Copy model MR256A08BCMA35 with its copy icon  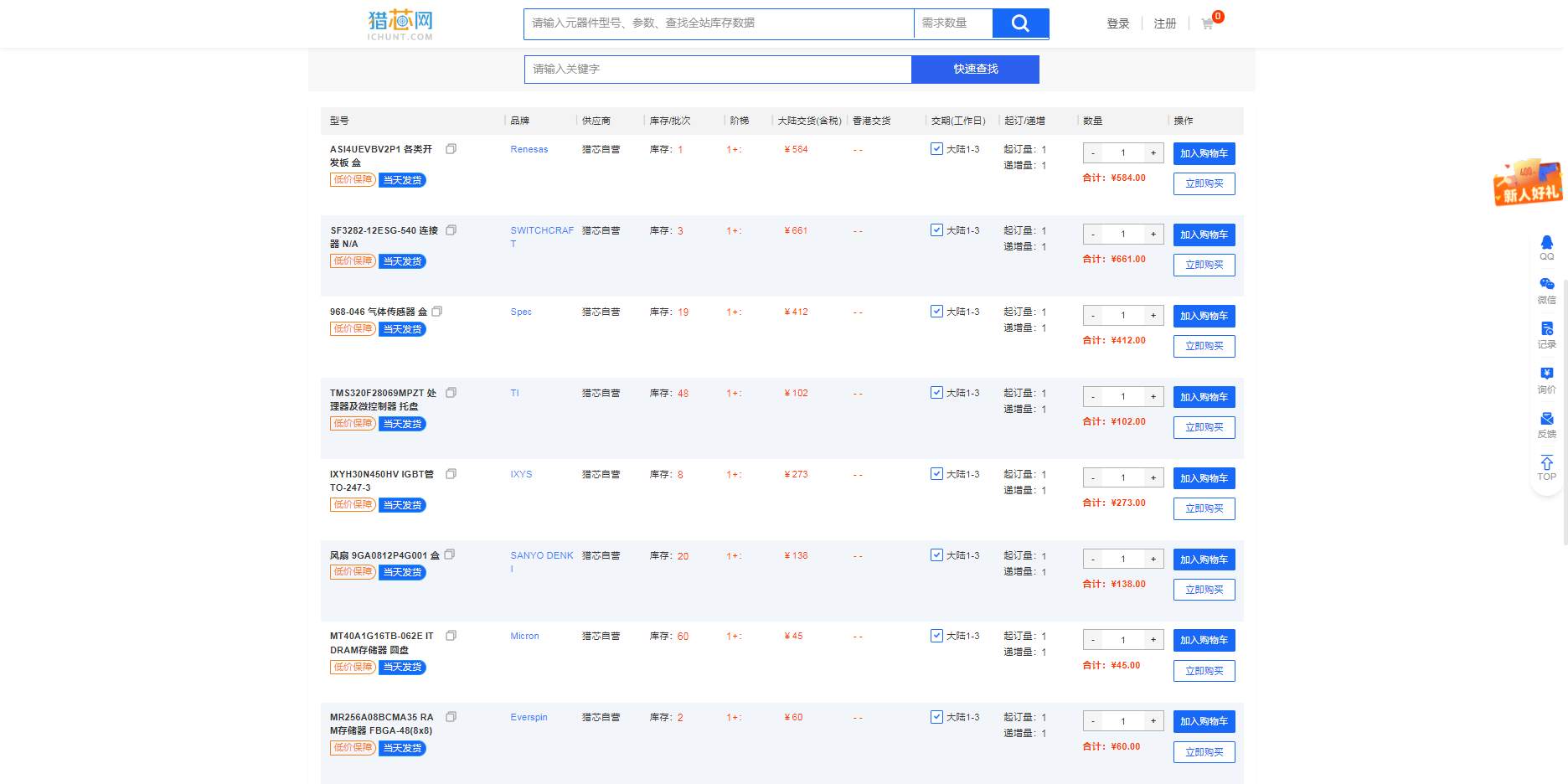click(451, 717)
